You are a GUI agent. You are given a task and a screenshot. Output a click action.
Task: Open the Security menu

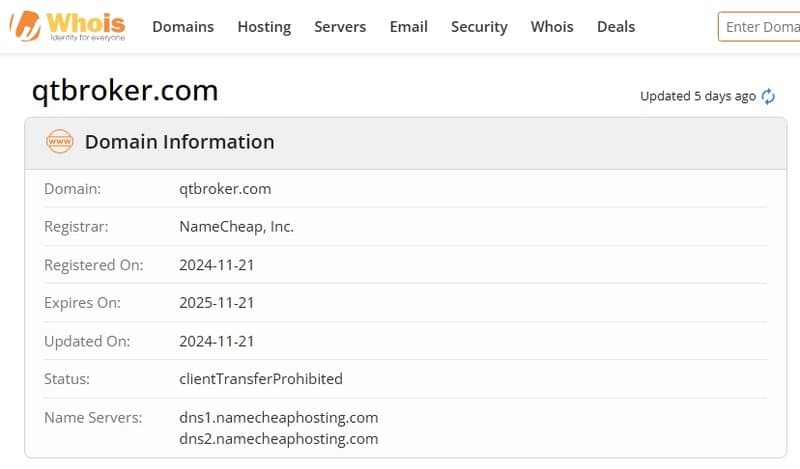(x=479, y=27)
